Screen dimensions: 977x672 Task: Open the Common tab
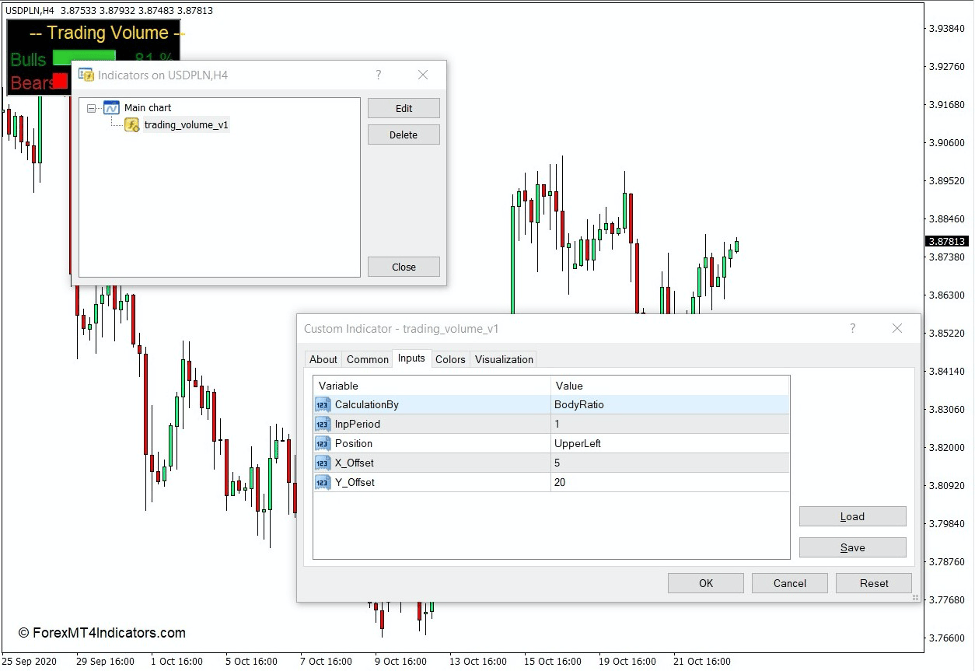coord(367,359)
